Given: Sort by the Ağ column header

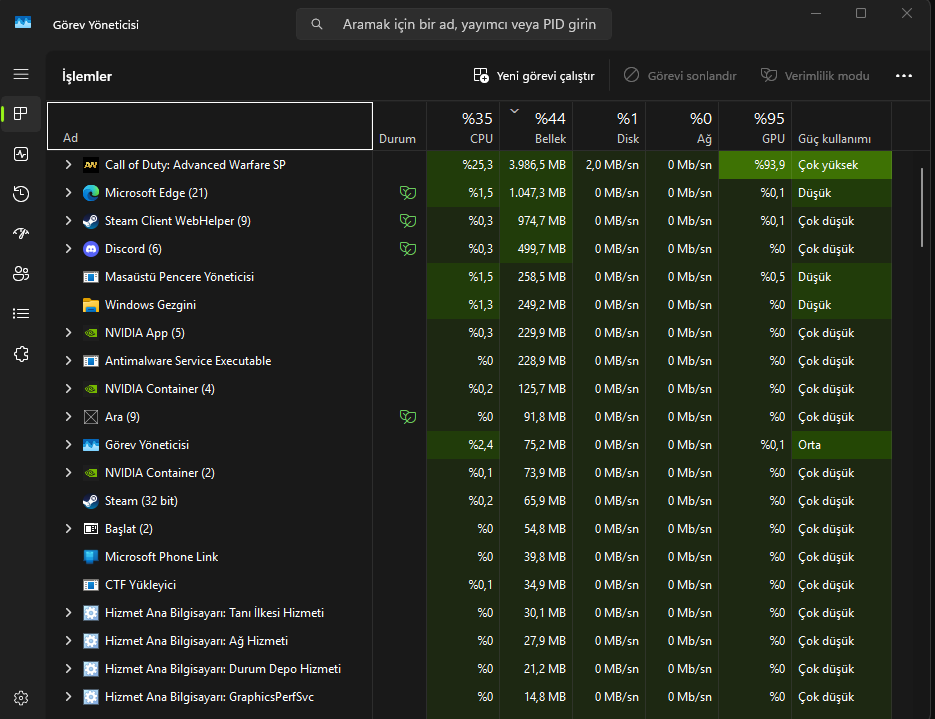Looking at the screenshot, I should coord(682,126).
